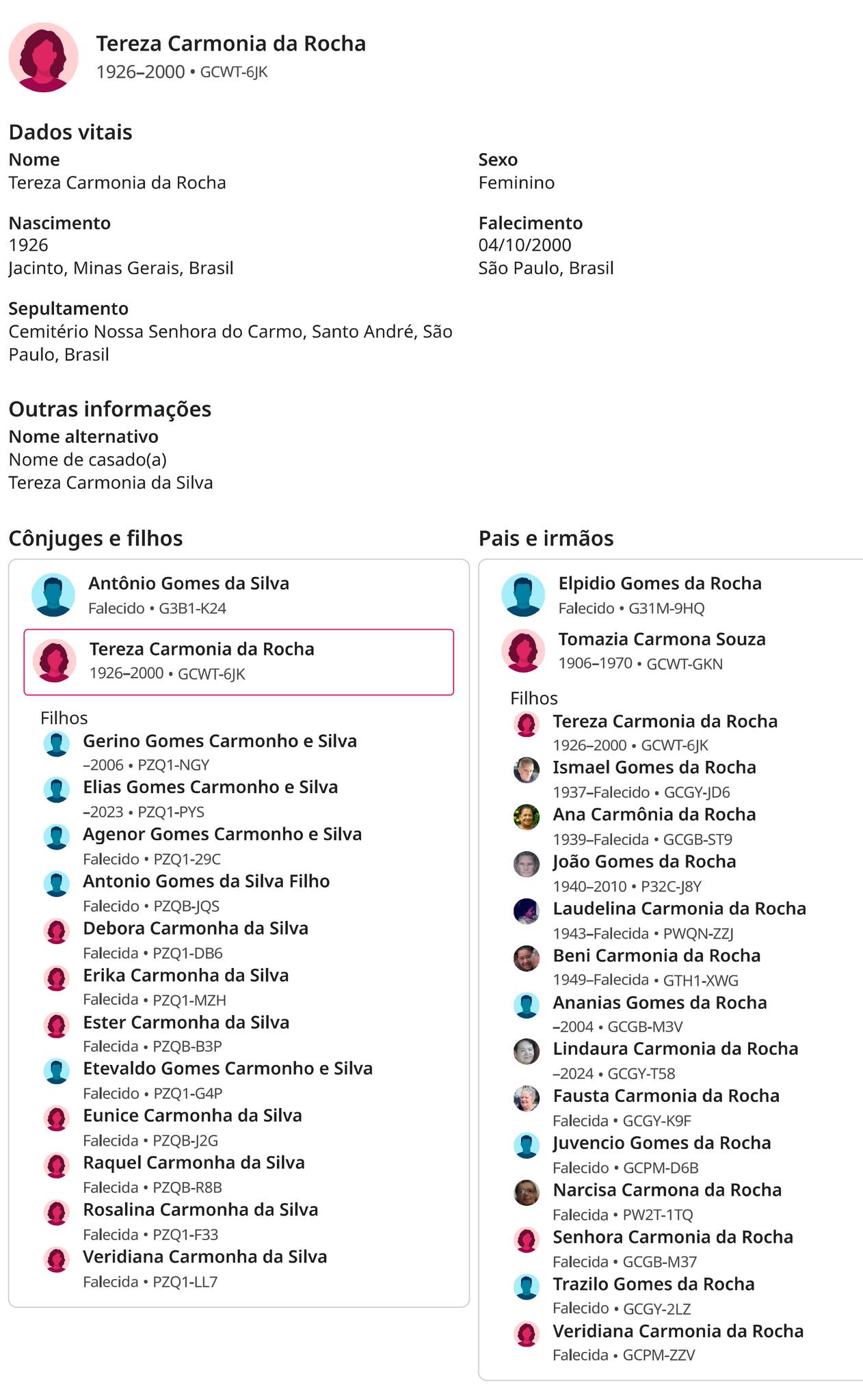This screenshot has width=863, height=1400.
Task: Click the avatar beside Debora Carmonha da Silva
Action: point(57,931)
